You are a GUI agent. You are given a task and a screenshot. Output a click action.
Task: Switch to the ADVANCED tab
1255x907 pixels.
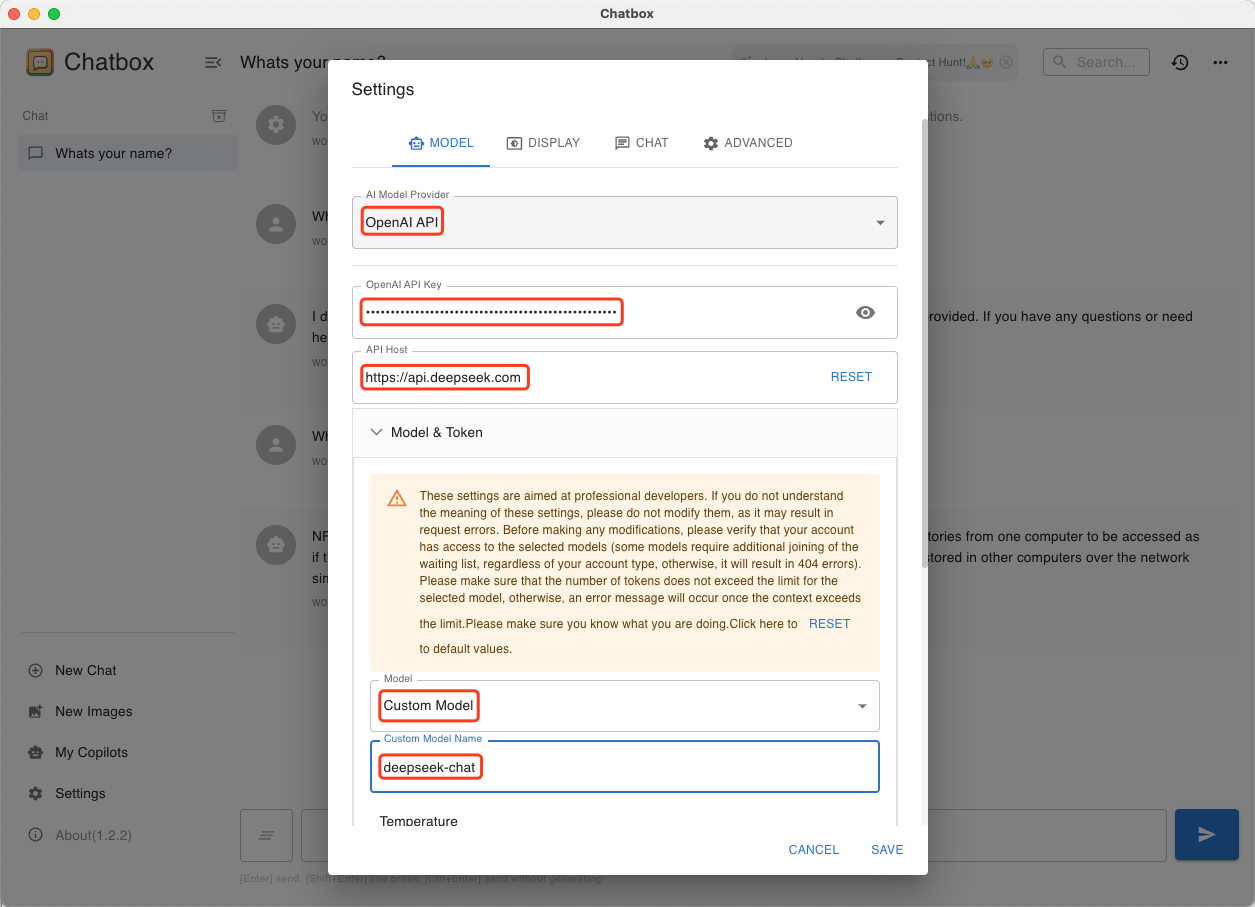coord(748,142)
